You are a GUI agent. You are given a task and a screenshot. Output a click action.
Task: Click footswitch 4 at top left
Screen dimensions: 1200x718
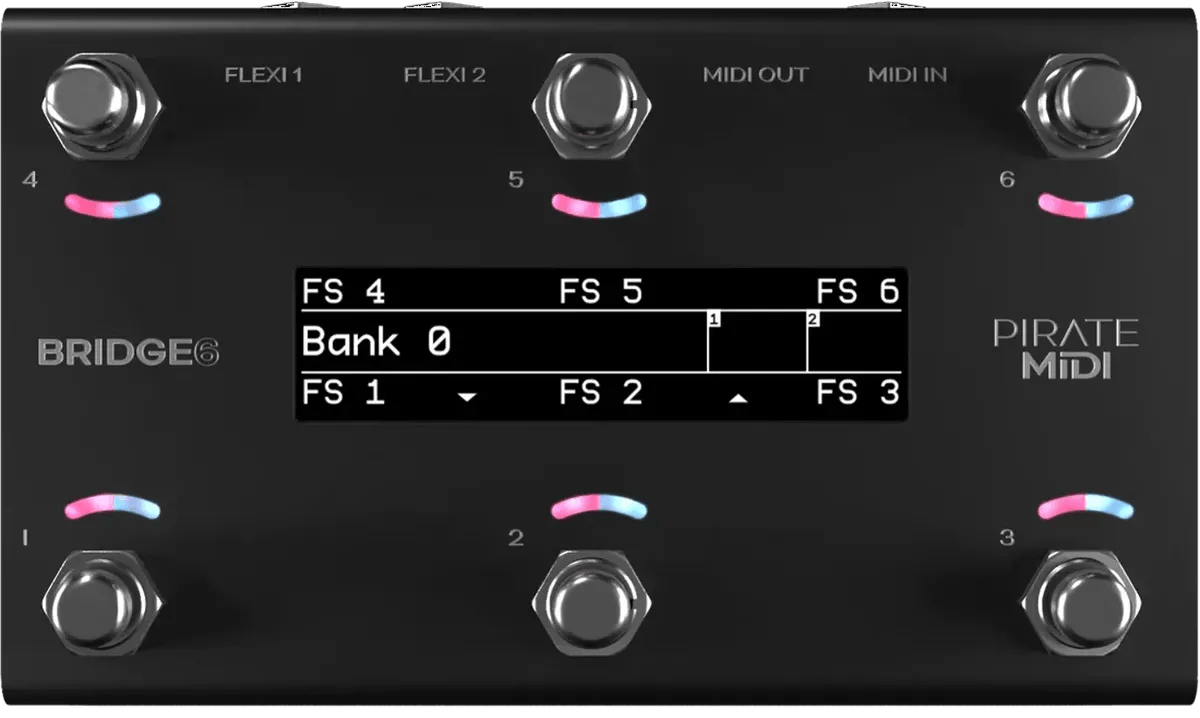point(104,105)
